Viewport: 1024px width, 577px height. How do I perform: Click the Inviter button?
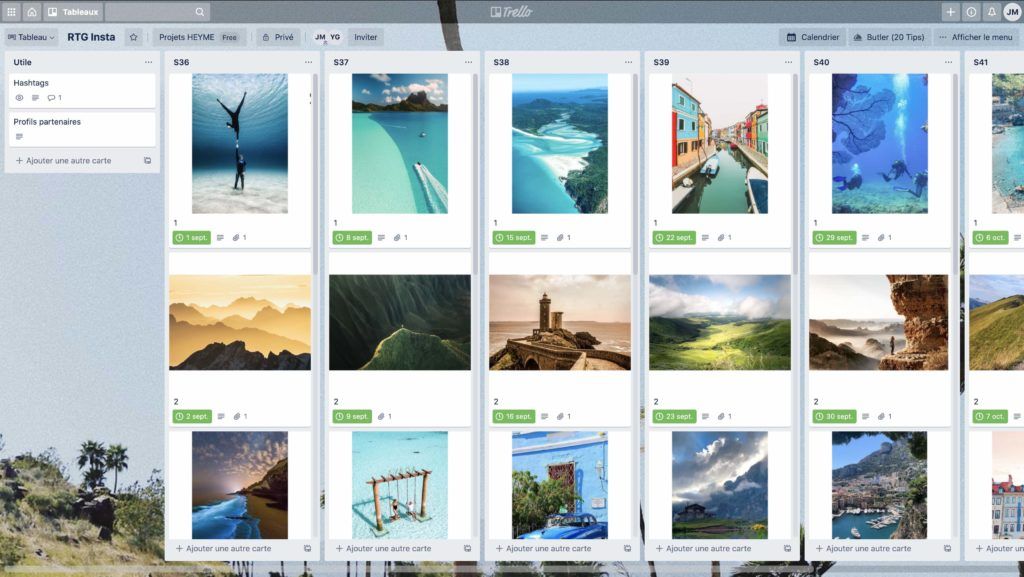click(x=366, y=37)
